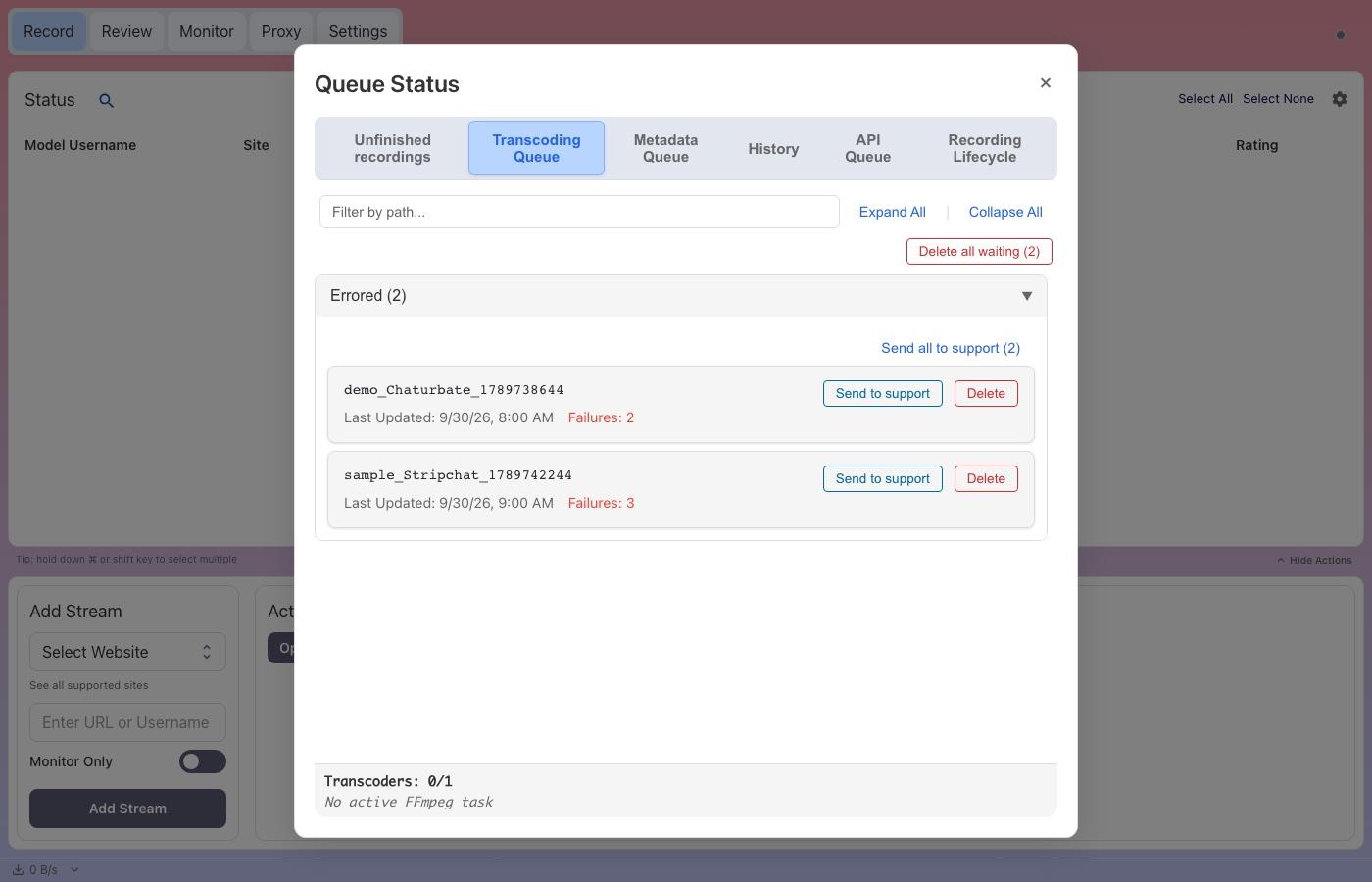The image size is (1372, 882).
Task: Click the Enter URL or Username field
Action: [x=127, y=722]
